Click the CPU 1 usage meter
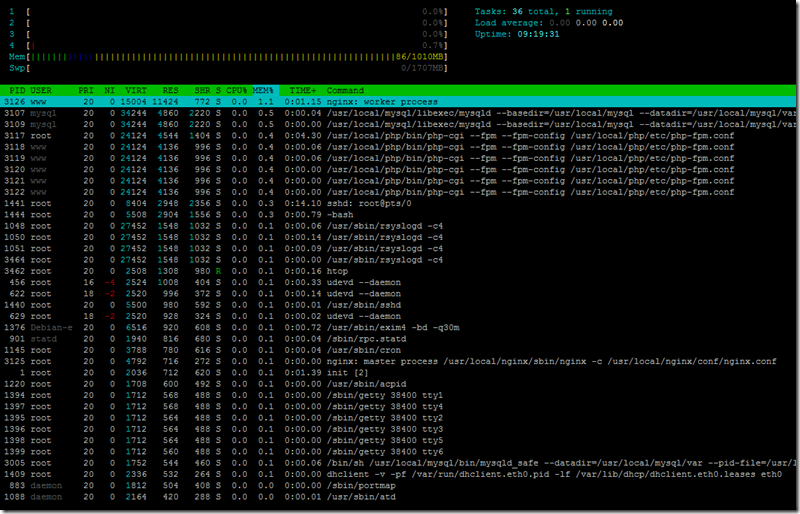 228,11
